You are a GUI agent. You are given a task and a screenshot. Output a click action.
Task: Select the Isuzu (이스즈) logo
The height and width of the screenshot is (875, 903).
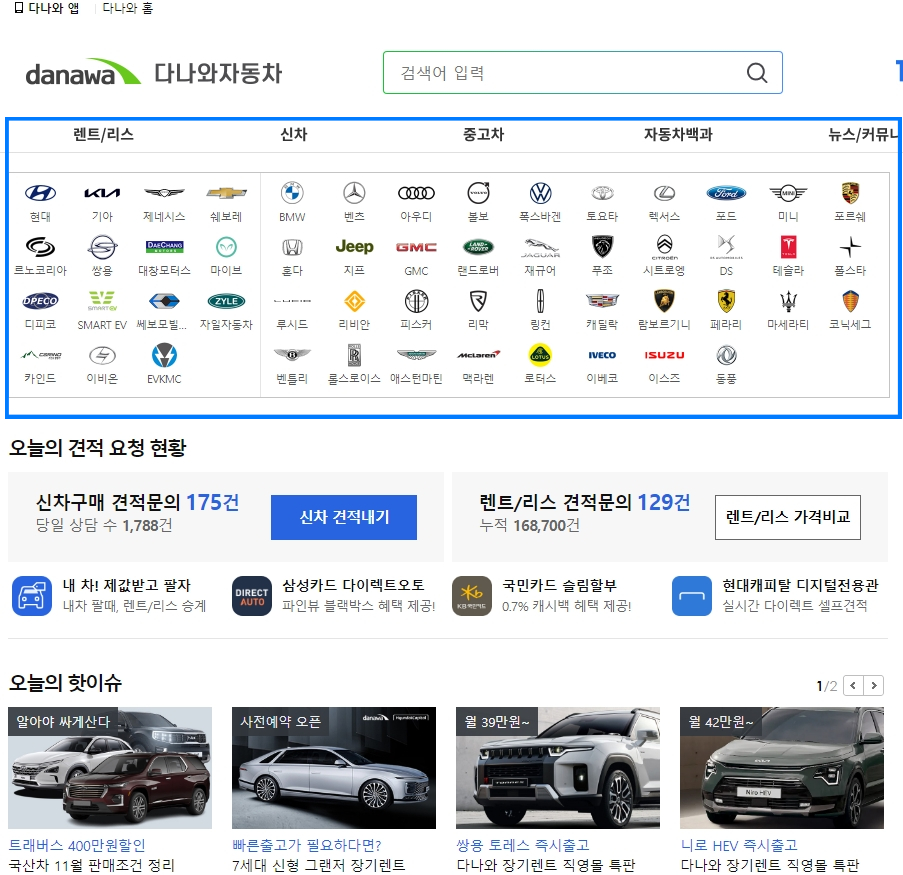tap(665, 355)
